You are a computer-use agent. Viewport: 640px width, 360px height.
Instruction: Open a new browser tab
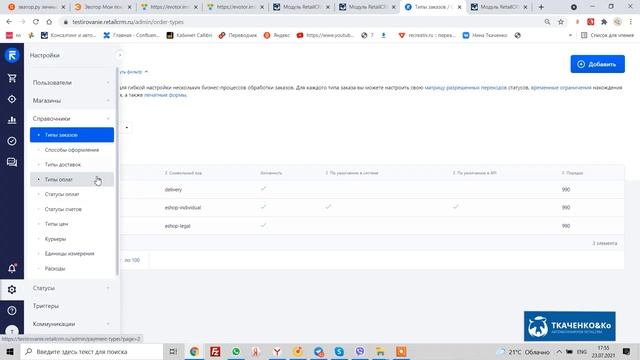coord(541,7)
